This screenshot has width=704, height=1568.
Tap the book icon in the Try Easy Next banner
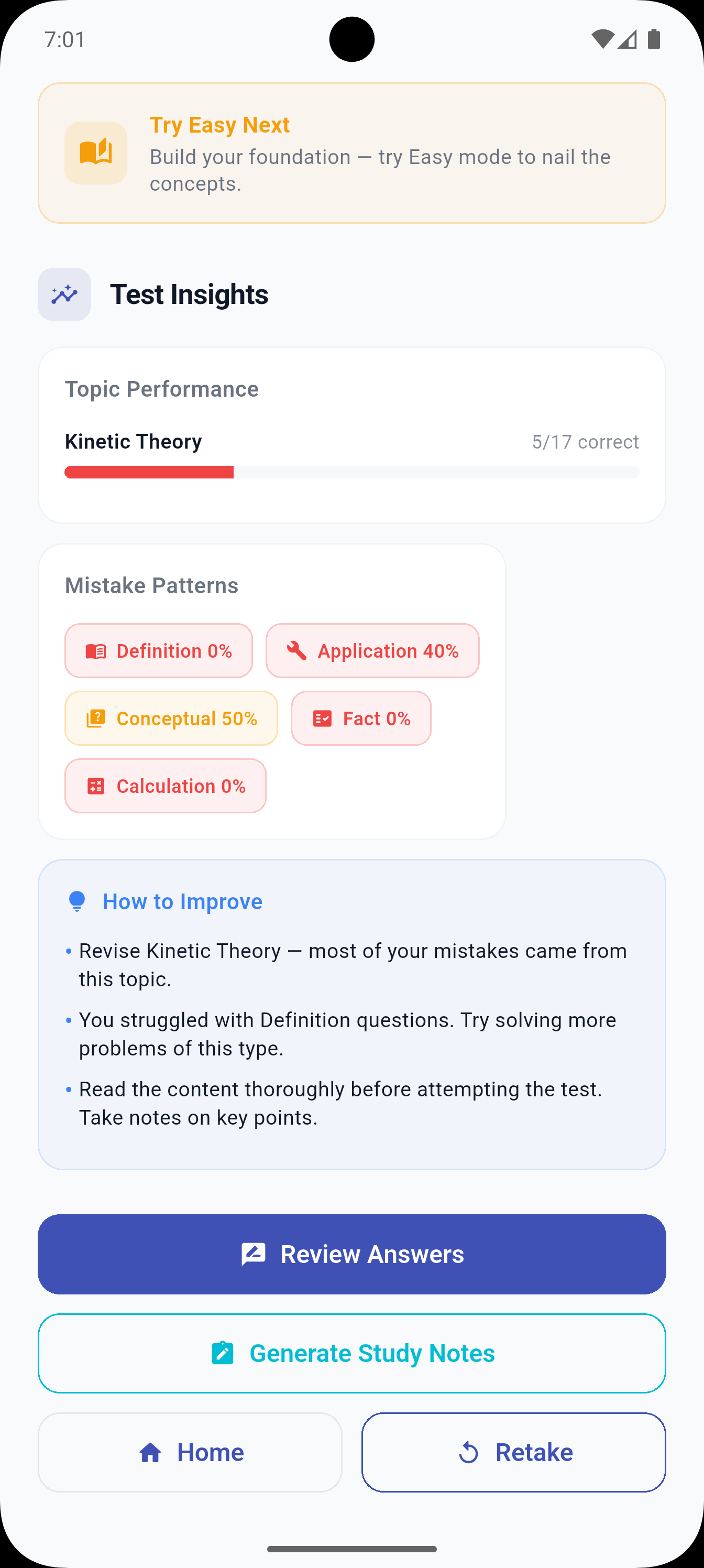click(x=95, y=151)
